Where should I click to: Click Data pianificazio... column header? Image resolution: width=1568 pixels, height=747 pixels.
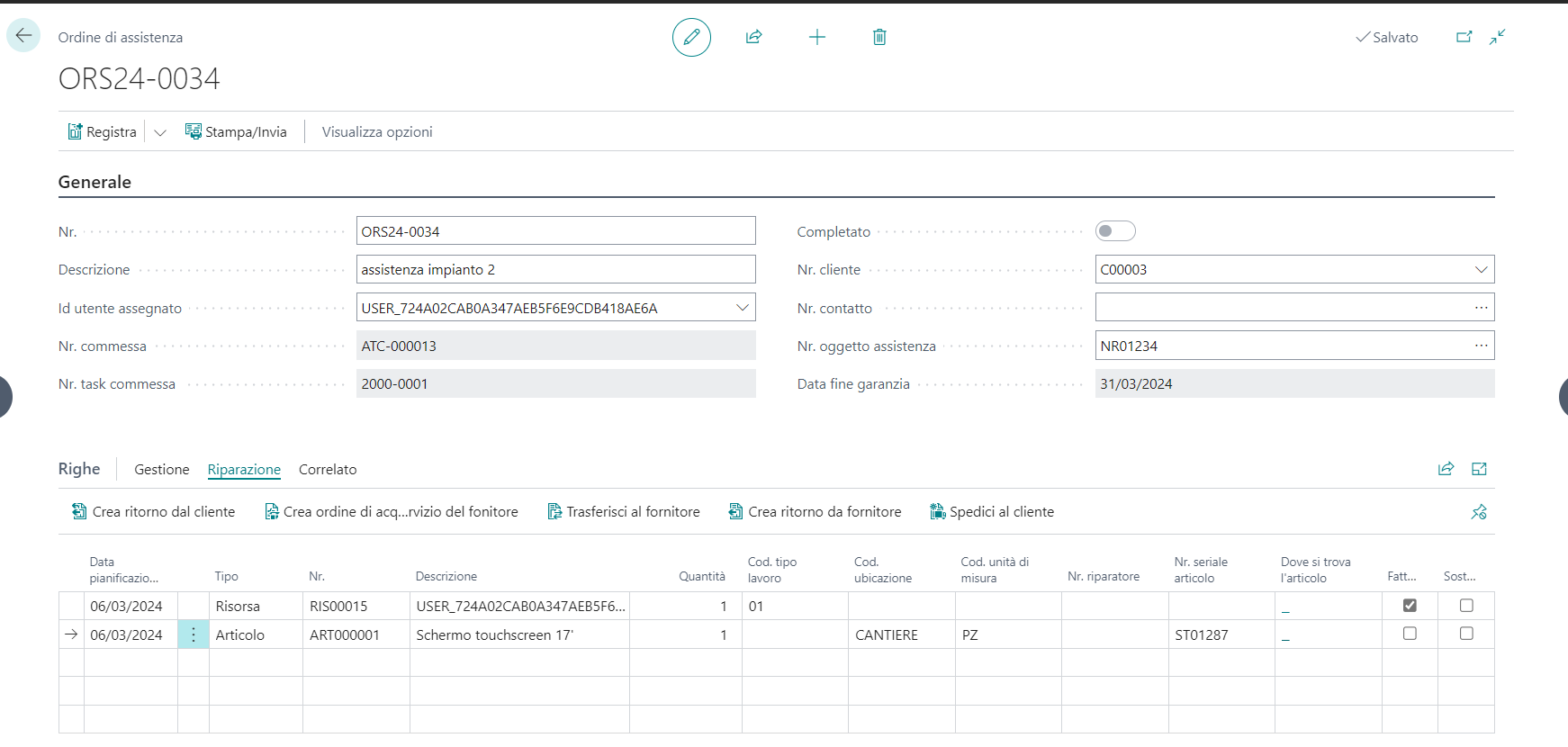click(x=124, y=570)
